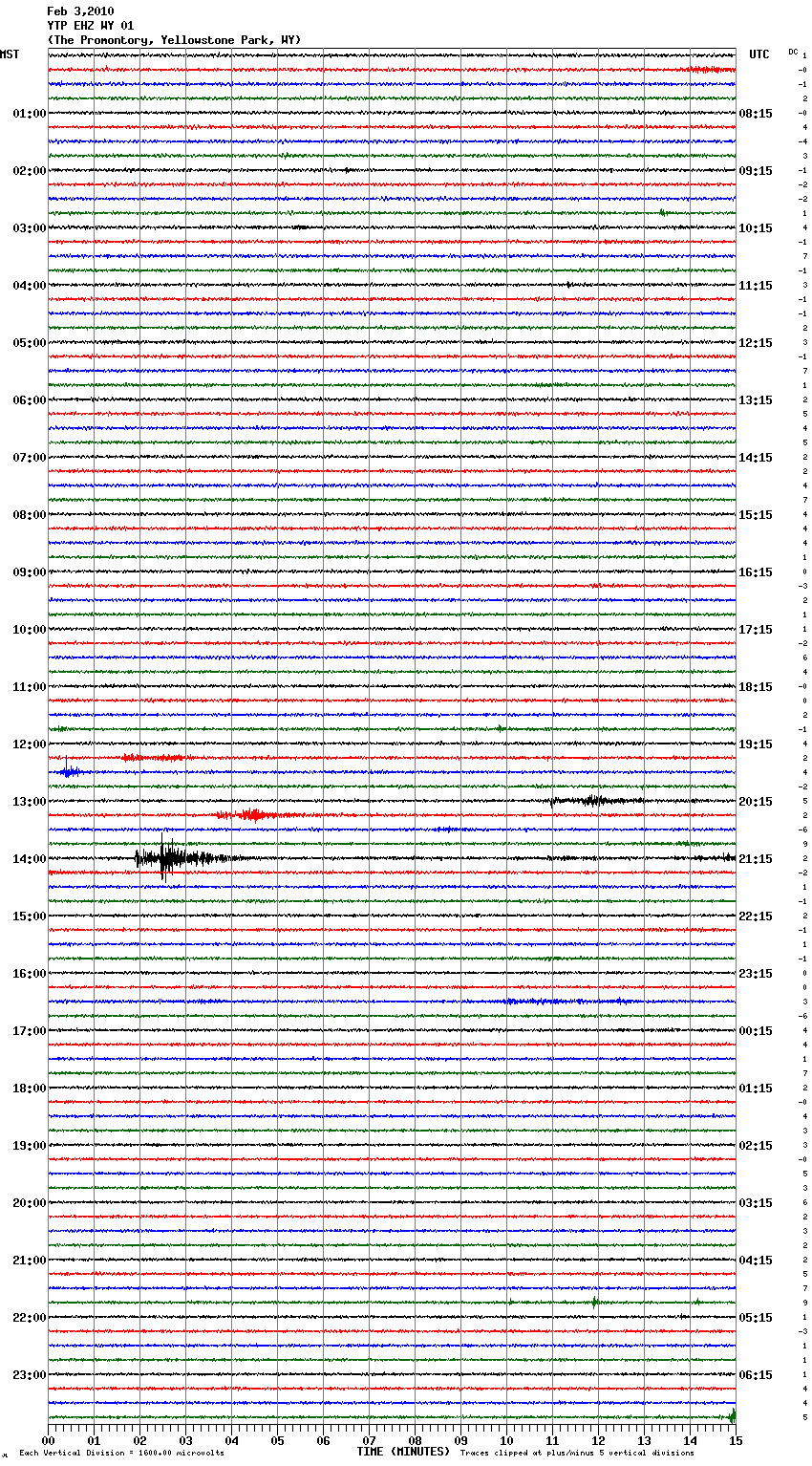This screenshot has width=812, height=1466.
Task: Click 'Traces clipped at plus/minus 5 vertical divisions' note
Action: point(577,1454)
